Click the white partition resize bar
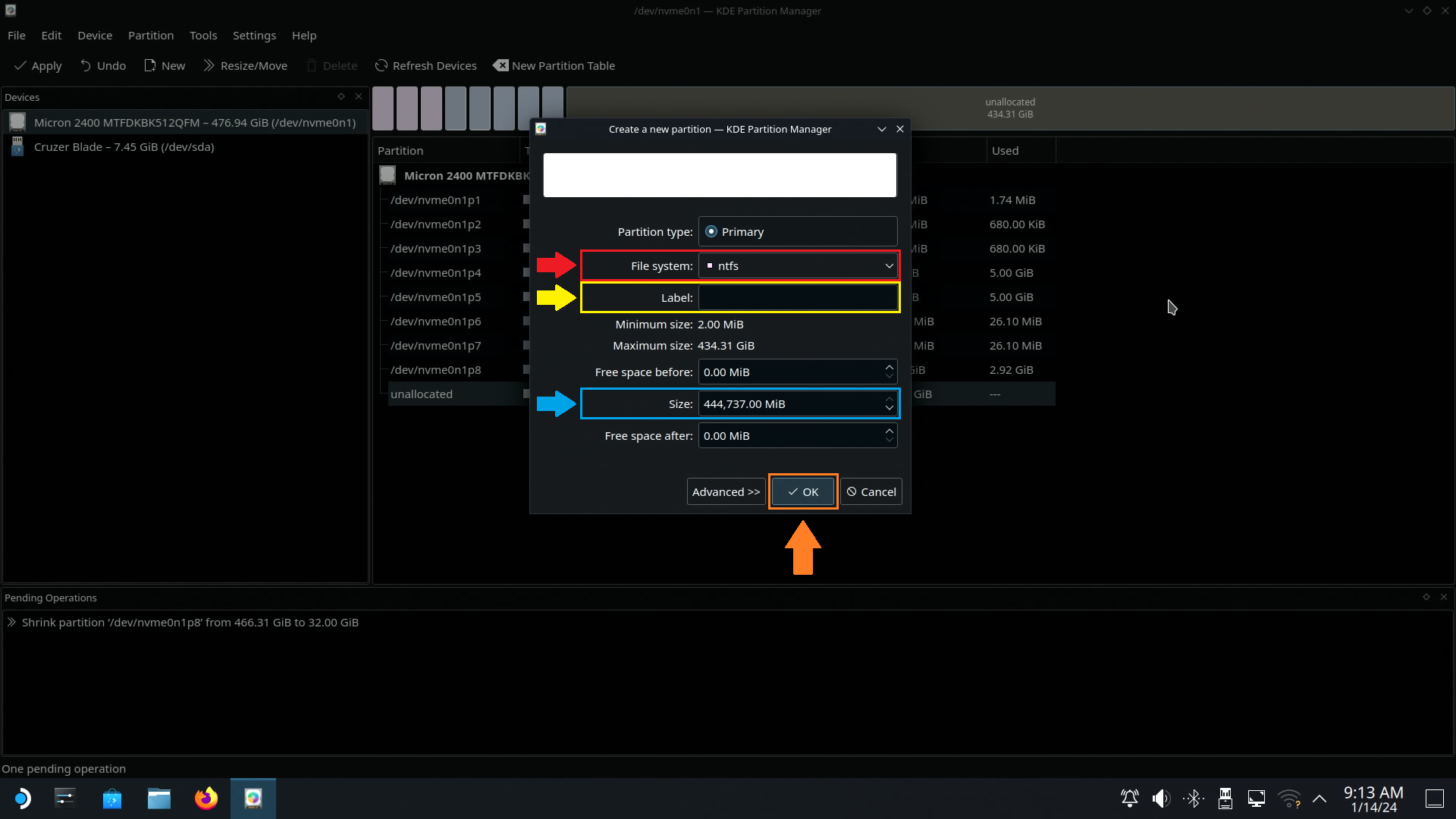The height and width of the screenshot is (819, 1456). coord(719,175)
